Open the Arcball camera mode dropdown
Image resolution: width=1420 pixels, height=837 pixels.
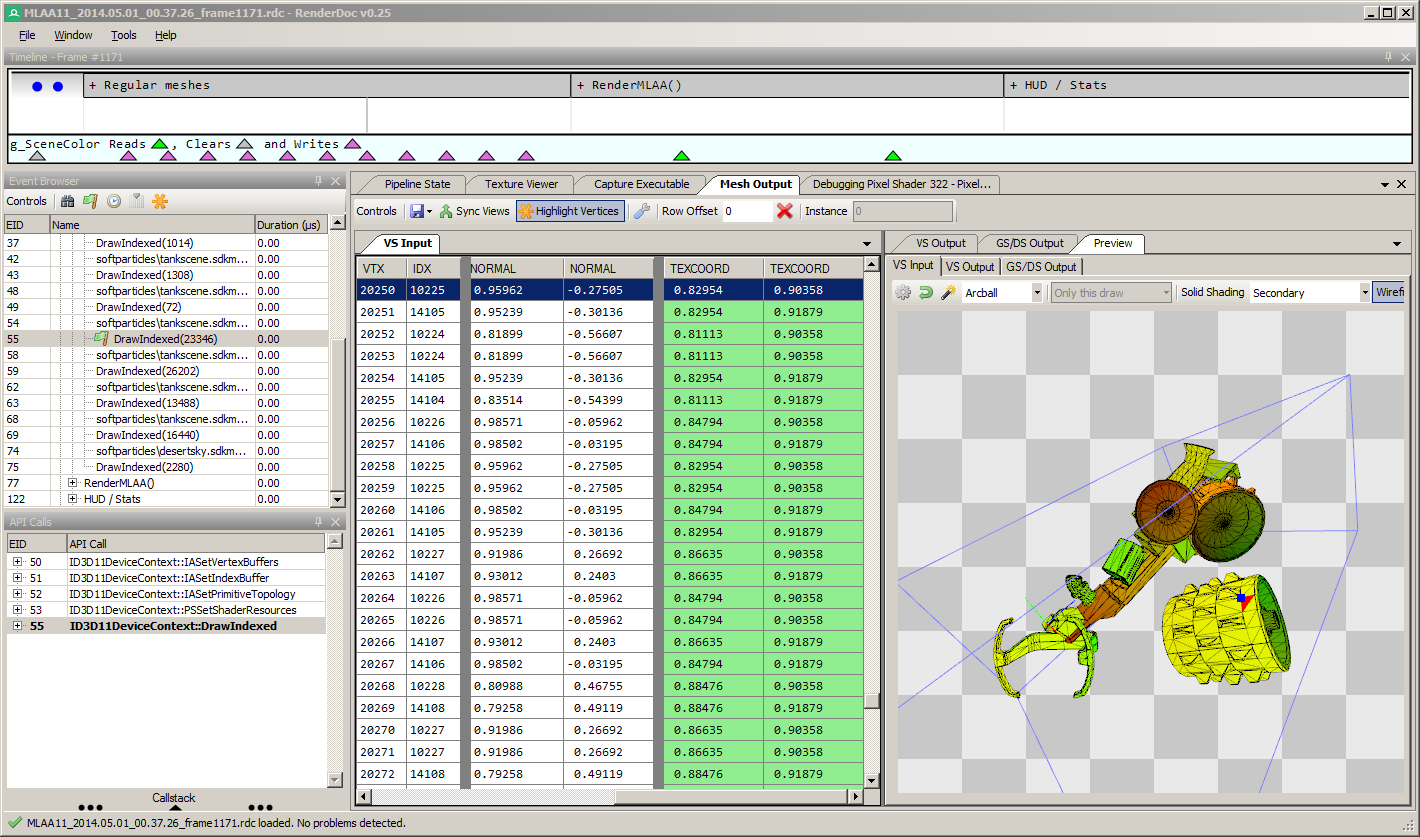point(1036,293)
